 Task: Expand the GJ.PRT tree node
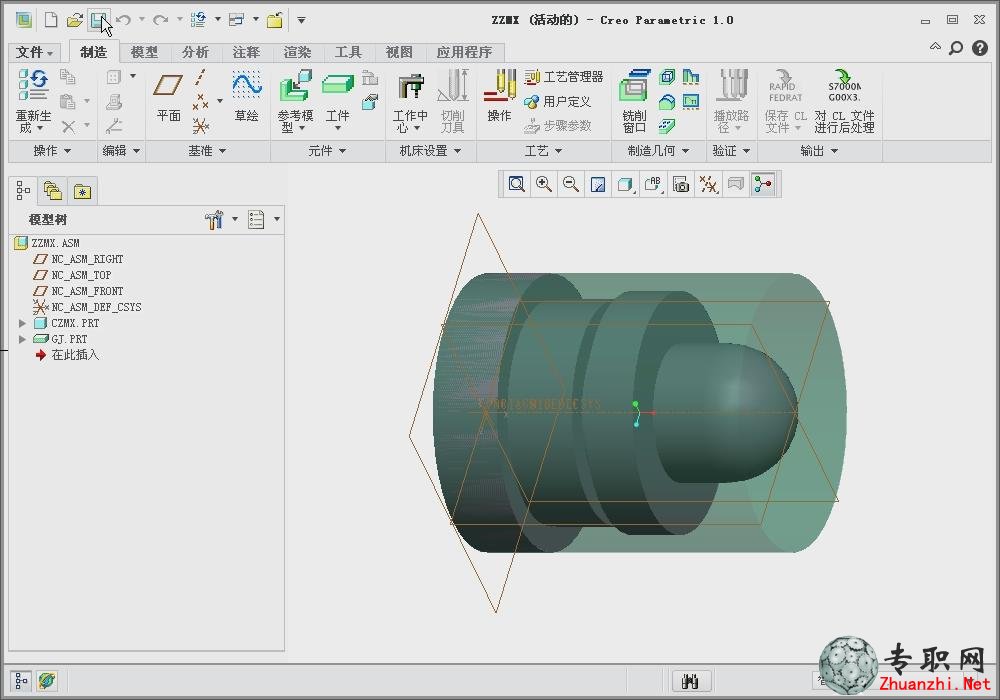pos(22,339)
